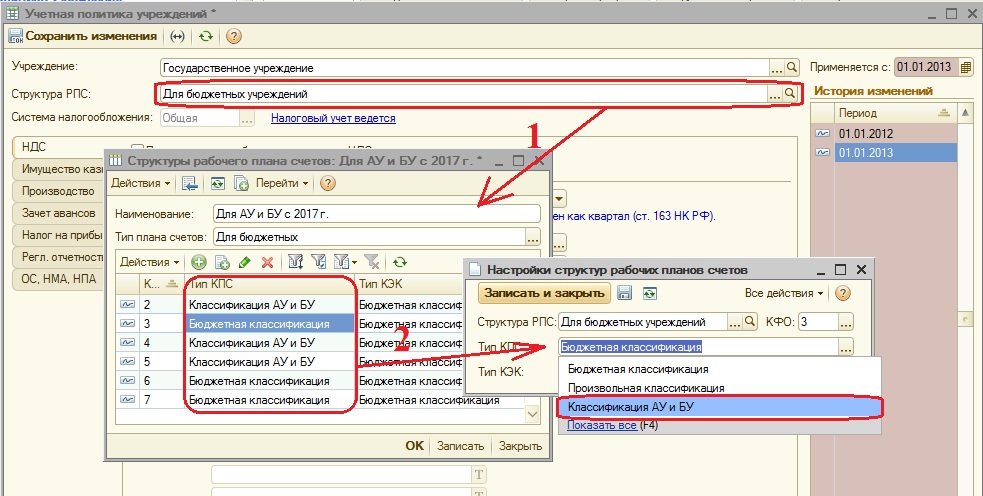The width and height of the screenshot is (983, 496).
Task: Switch to the Производство tab
Action: 58,191
